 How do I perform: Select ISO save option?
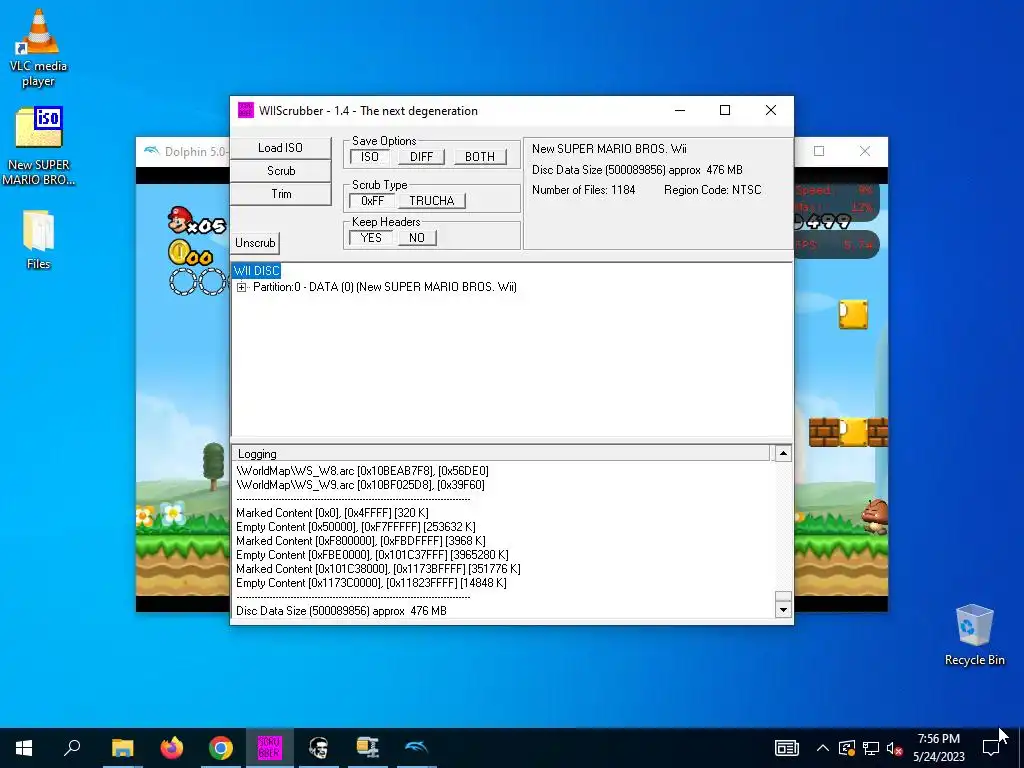[x=370, y=157]
